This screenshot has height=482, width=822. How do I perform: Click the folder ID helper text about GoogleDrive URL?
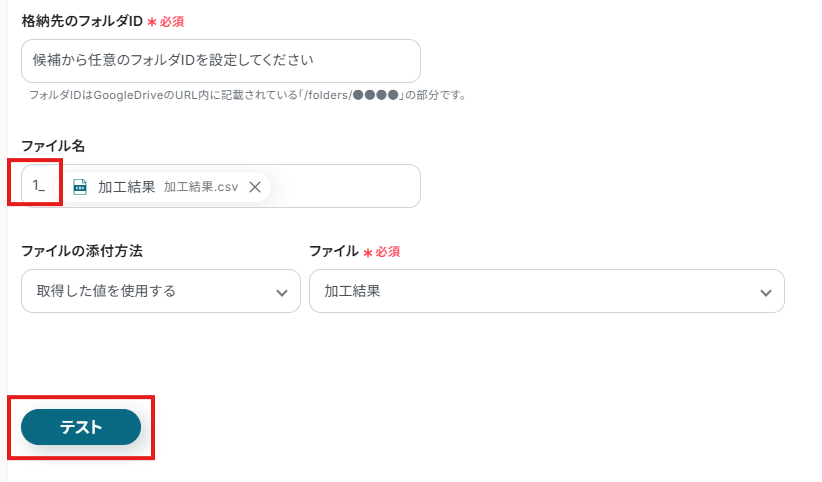pyautogui.click(x=248, y=95)
